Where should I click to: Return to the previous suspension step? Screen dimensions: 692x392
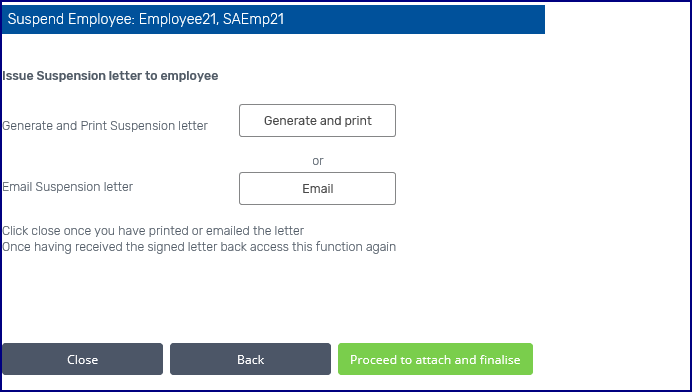(250, 359)
